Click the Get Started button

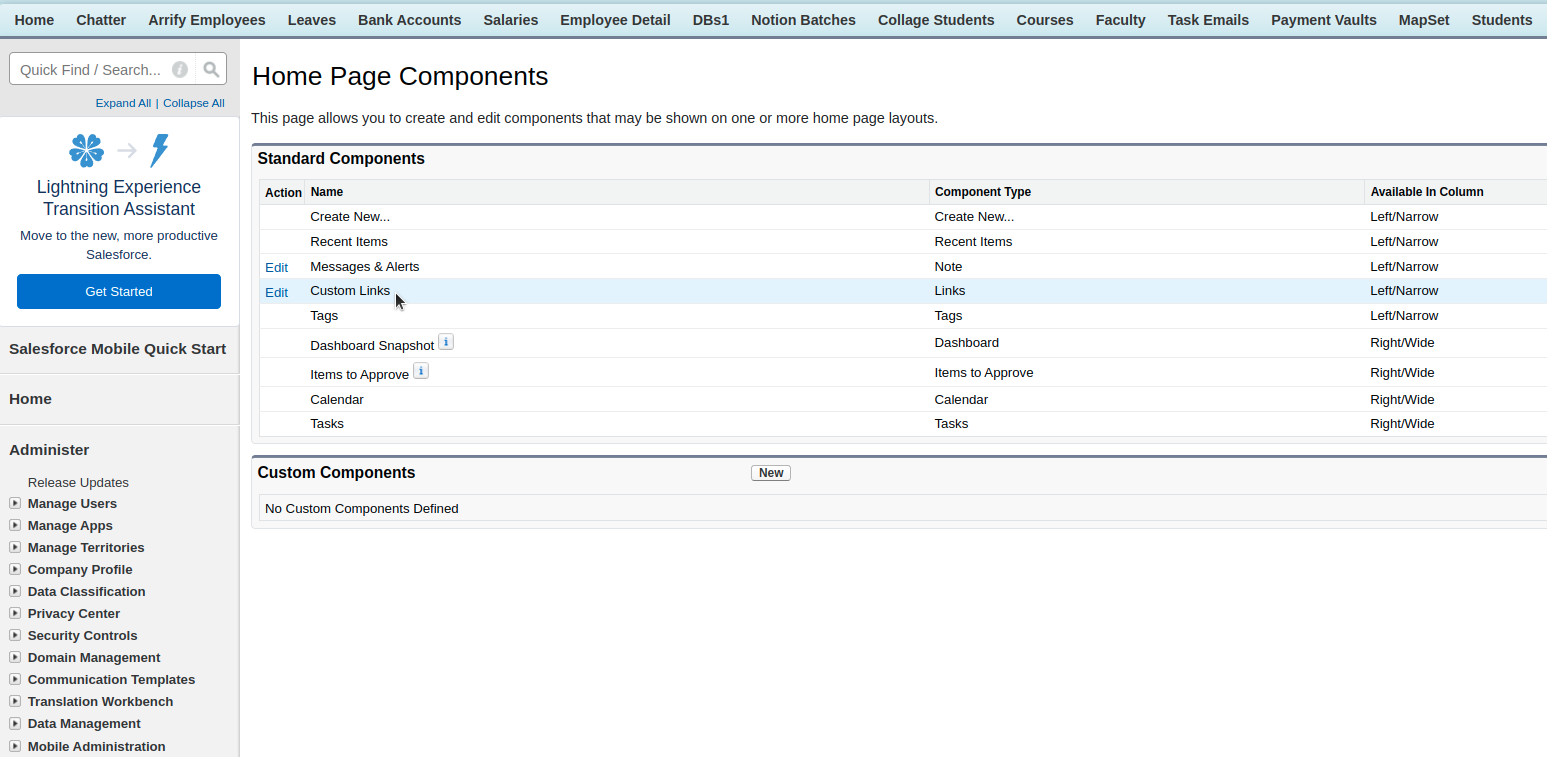point(119,292)
